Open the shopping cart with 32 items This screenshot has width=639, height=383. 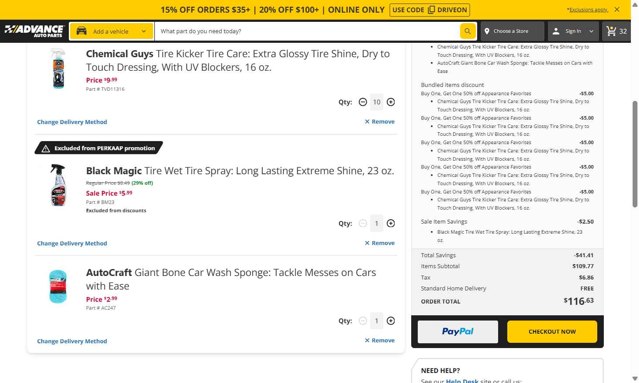pyautogui.click(x=616, y=31)
